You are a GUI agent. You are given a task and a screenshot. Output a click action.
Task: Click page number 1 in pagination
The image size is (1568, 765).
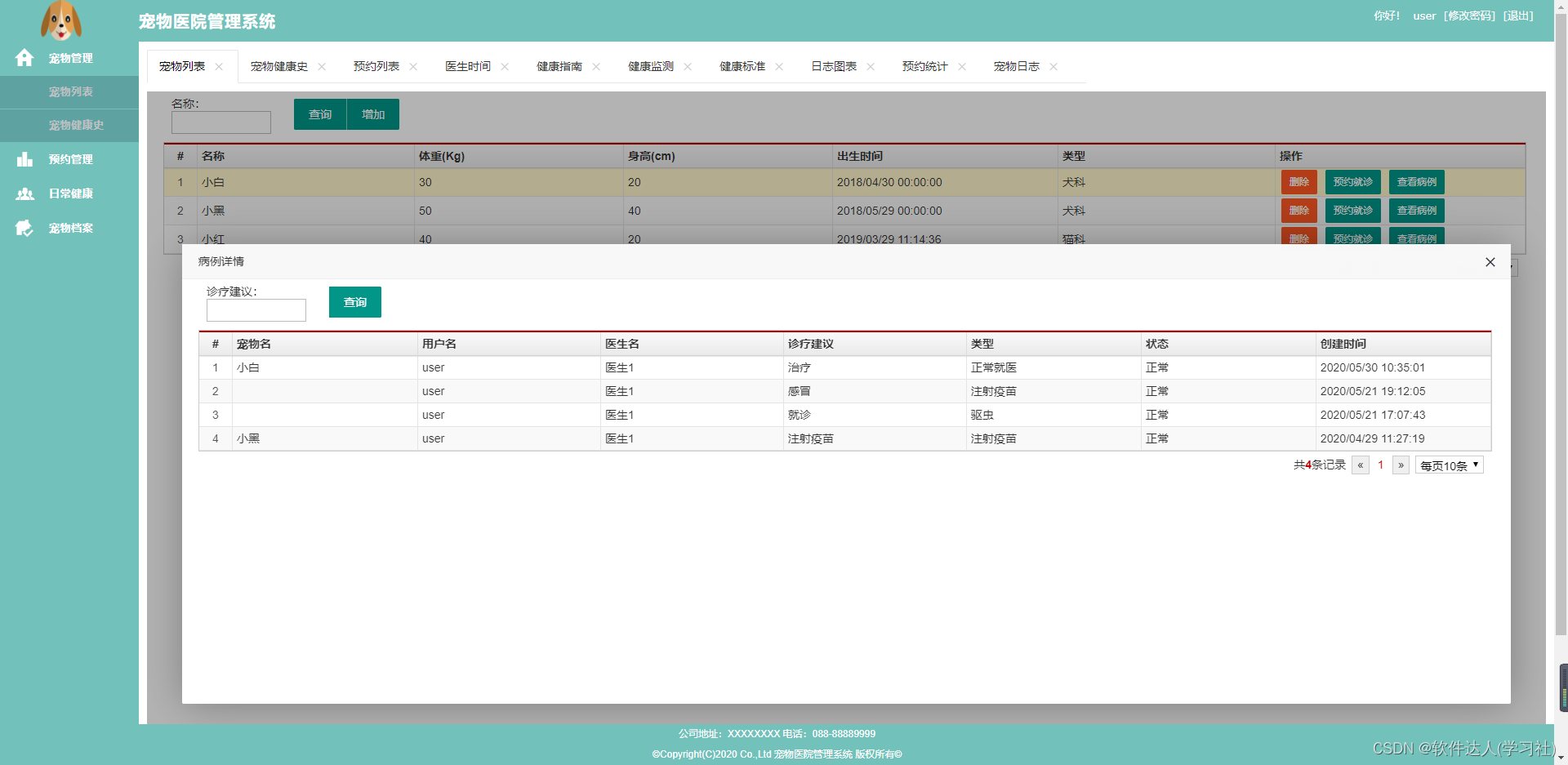tap(1381, 465)
